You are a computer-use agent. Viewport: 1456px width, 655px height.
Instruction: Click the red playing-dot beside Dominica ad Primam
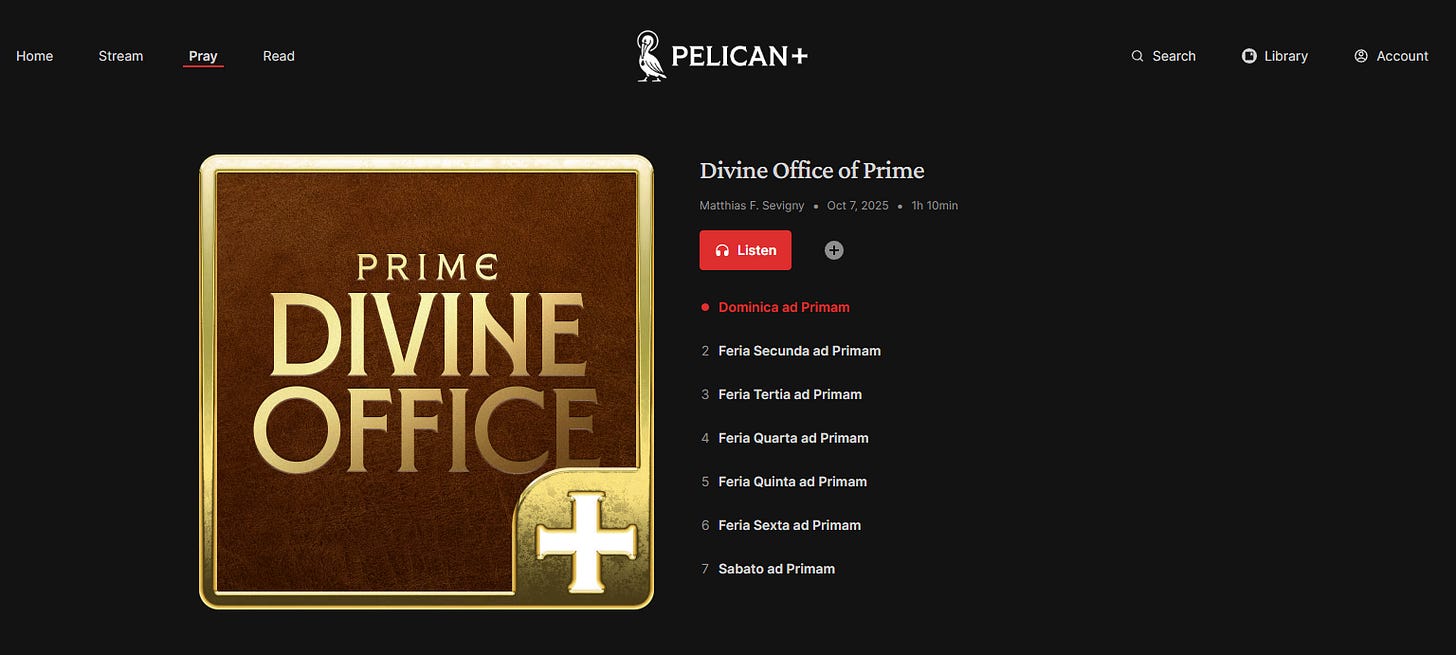[x=705, y=307]
